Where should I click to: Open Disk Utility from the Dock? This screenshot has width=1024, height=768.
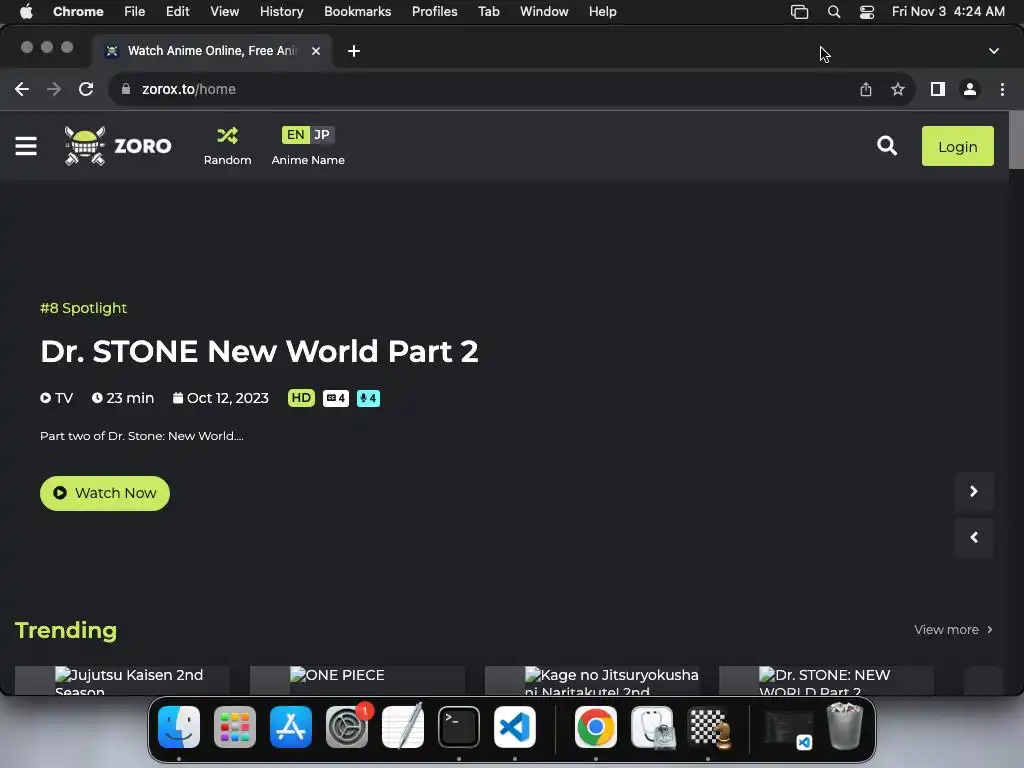[652, 727]
